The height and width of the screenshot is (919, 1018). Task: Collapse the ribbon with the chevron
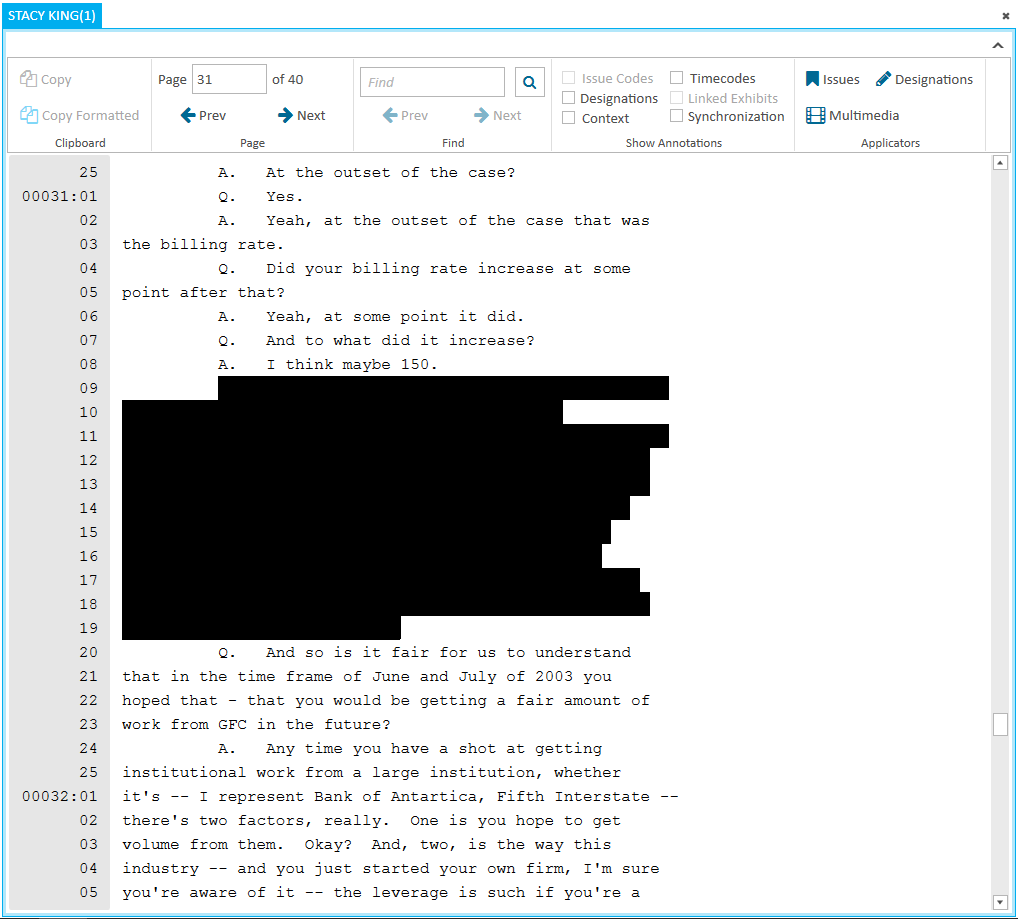tap(998, 45)
